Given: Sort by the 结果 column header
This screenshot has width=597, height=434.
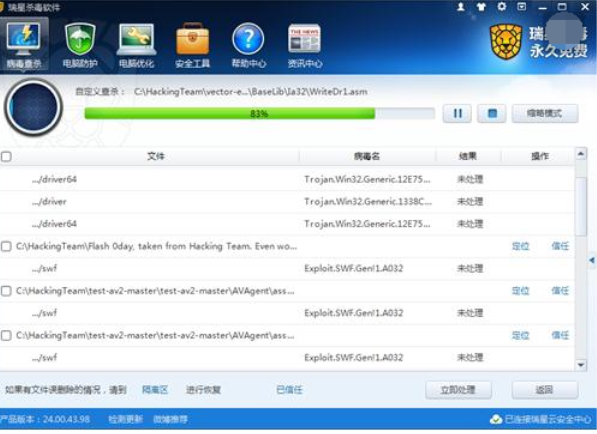Looking at the screenshot, I should [x=468, y=156].
